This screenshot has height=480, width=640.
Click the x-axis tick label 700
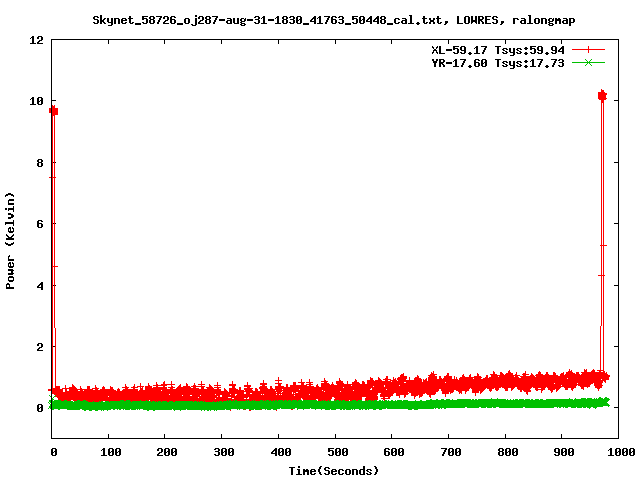coord(451,452)
